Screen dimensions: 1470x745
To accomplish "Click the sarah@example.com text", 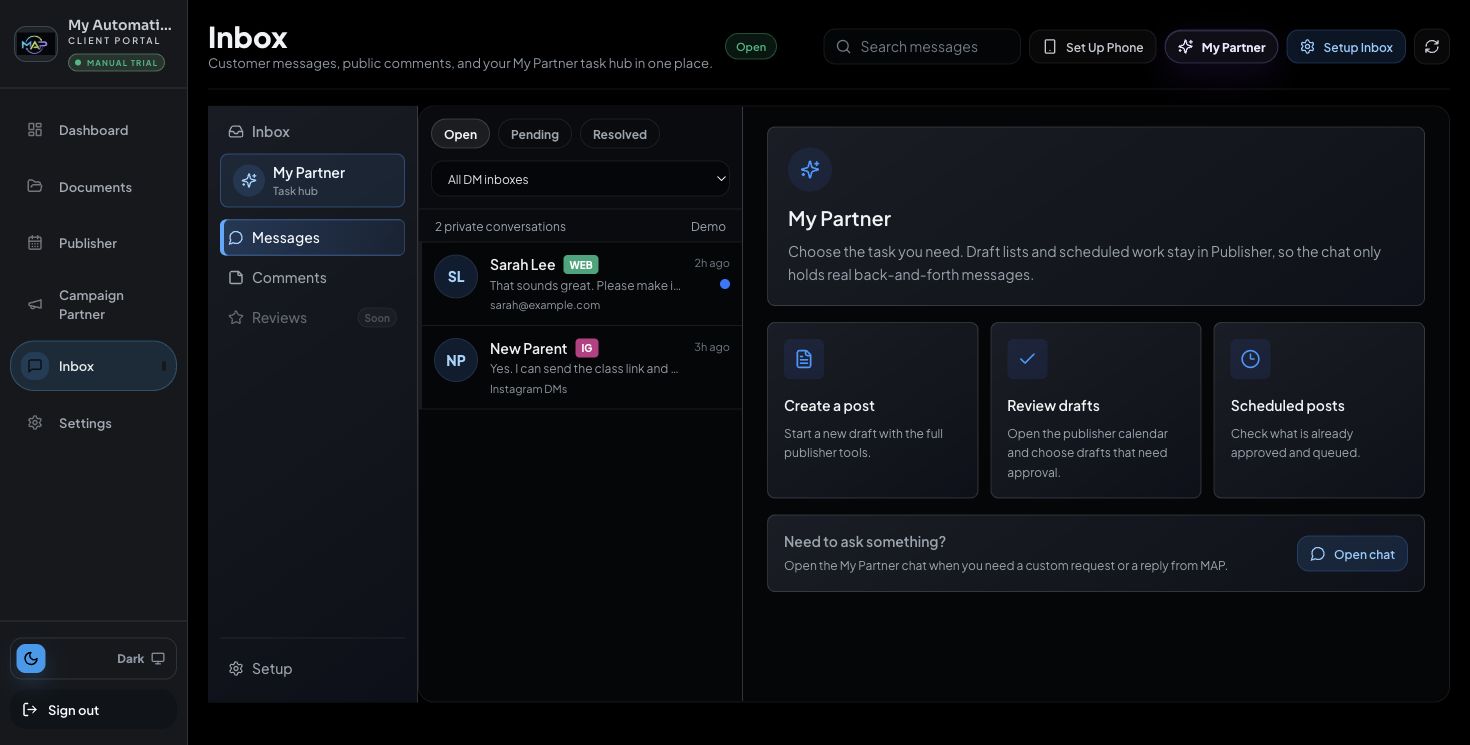I will 545,305.
